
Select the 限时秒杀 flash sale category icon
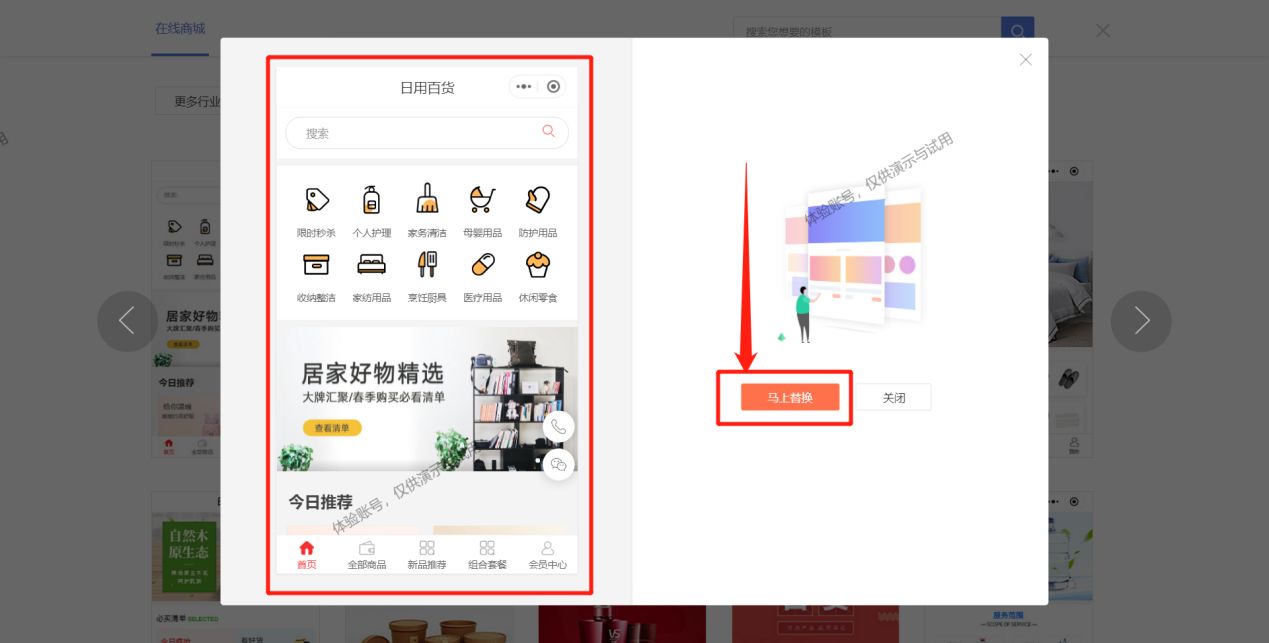click(x=316, y=200)
